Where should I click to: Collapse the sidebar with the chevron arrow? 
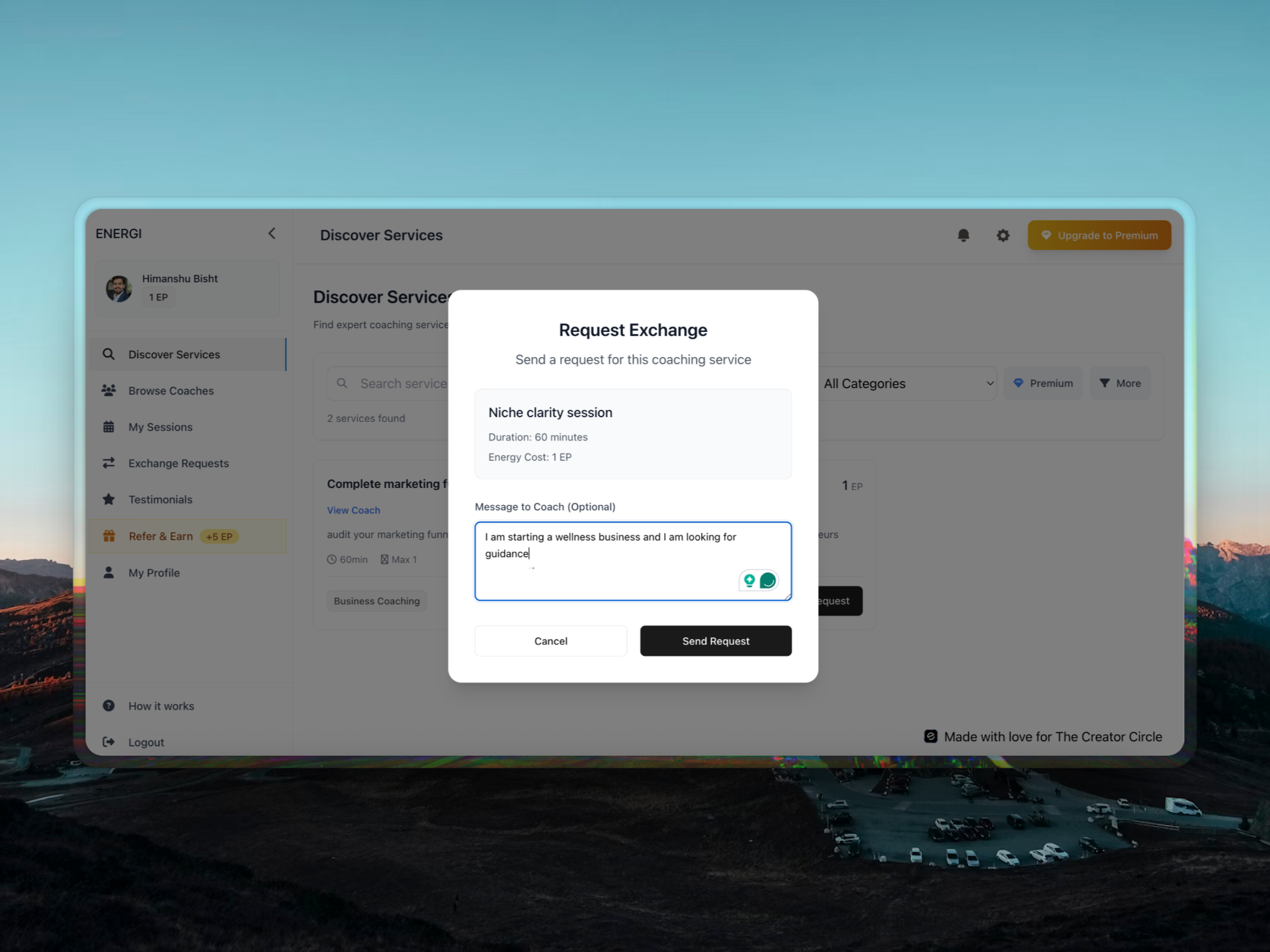(x=272, y=233)
